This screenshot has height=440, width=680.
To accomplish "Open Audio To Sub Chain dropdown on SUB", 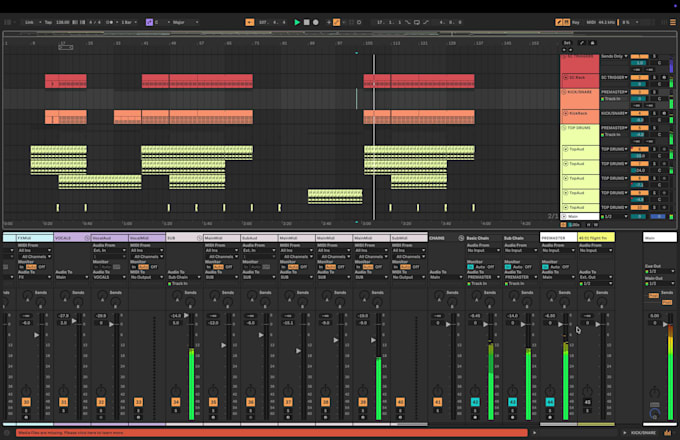I will point(183,277).
